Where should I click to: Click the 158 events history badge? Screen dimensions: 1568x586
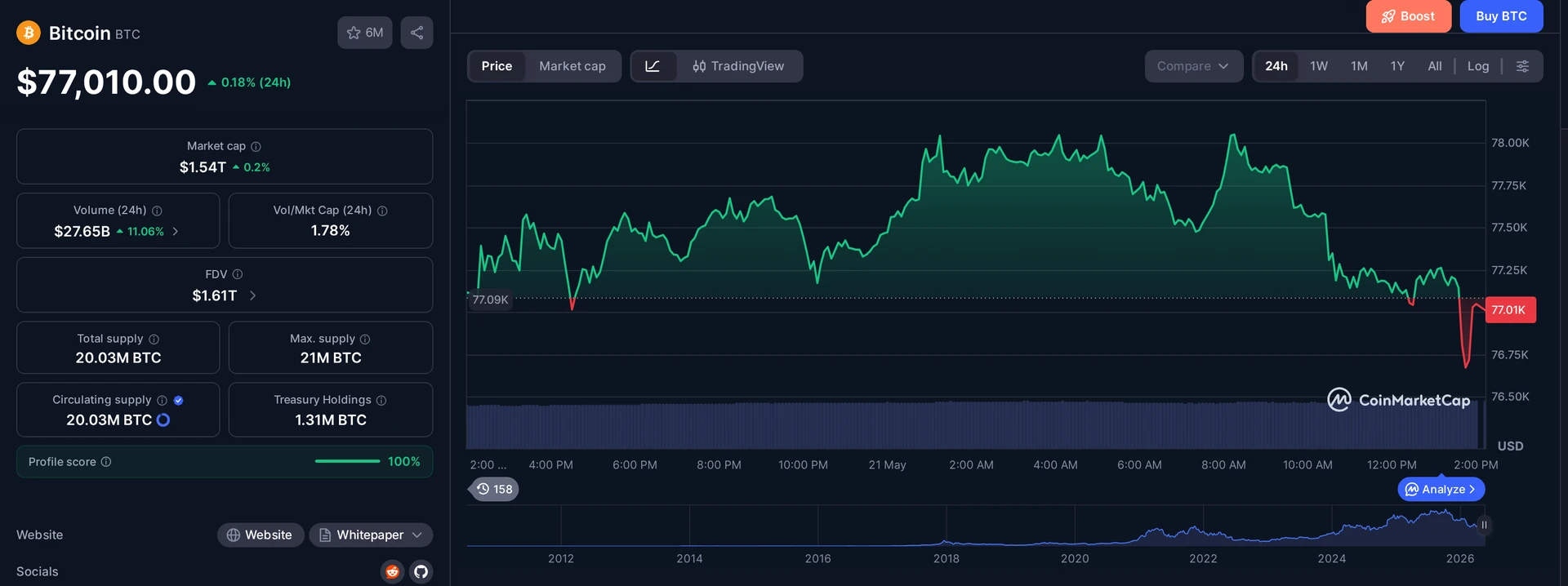pos(495,489)
